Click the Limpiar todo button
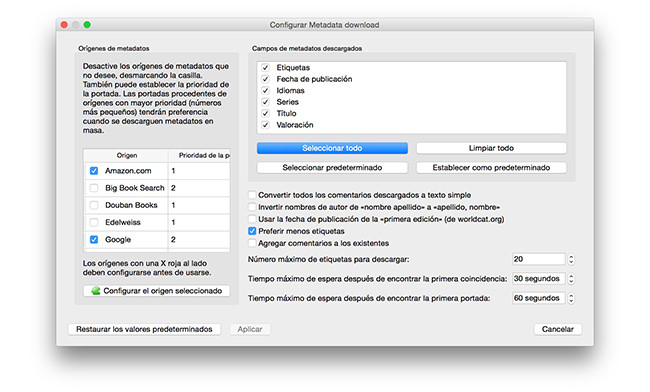The image size is (650, 392). (x=491, y=148)
